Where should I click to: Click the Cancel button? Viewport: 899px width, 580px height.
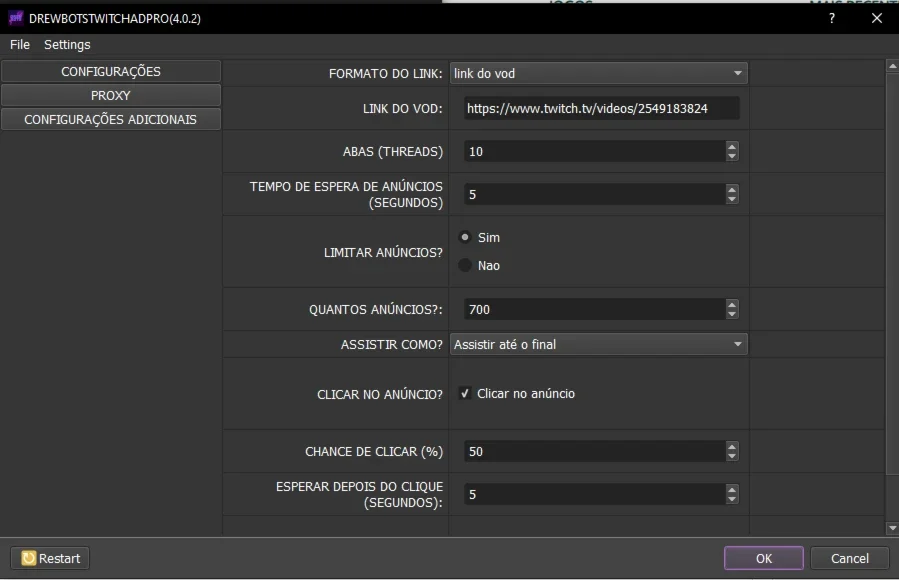coord(850,558)
